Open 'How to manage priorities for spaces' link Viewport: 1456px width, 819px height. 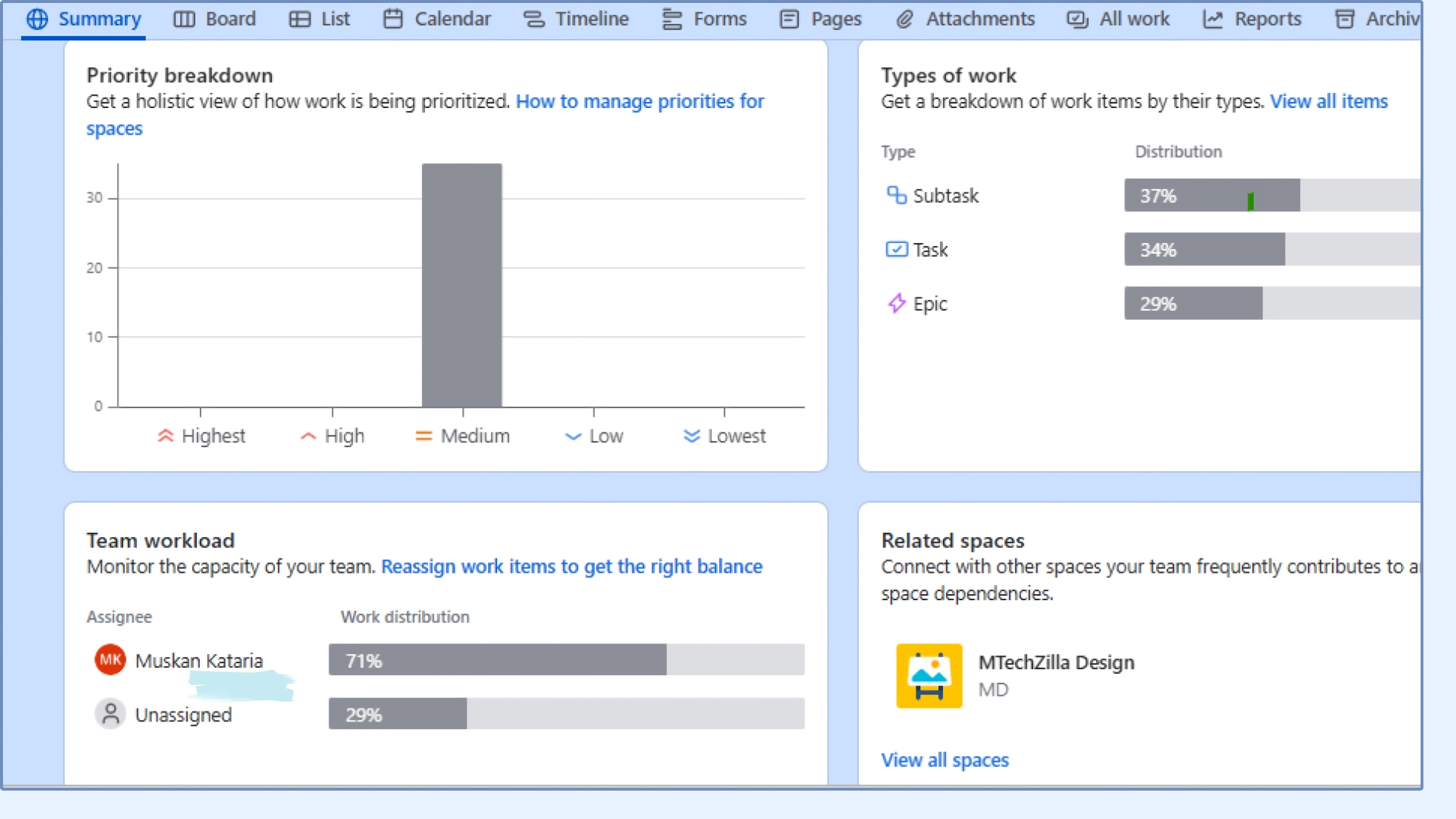640,102
